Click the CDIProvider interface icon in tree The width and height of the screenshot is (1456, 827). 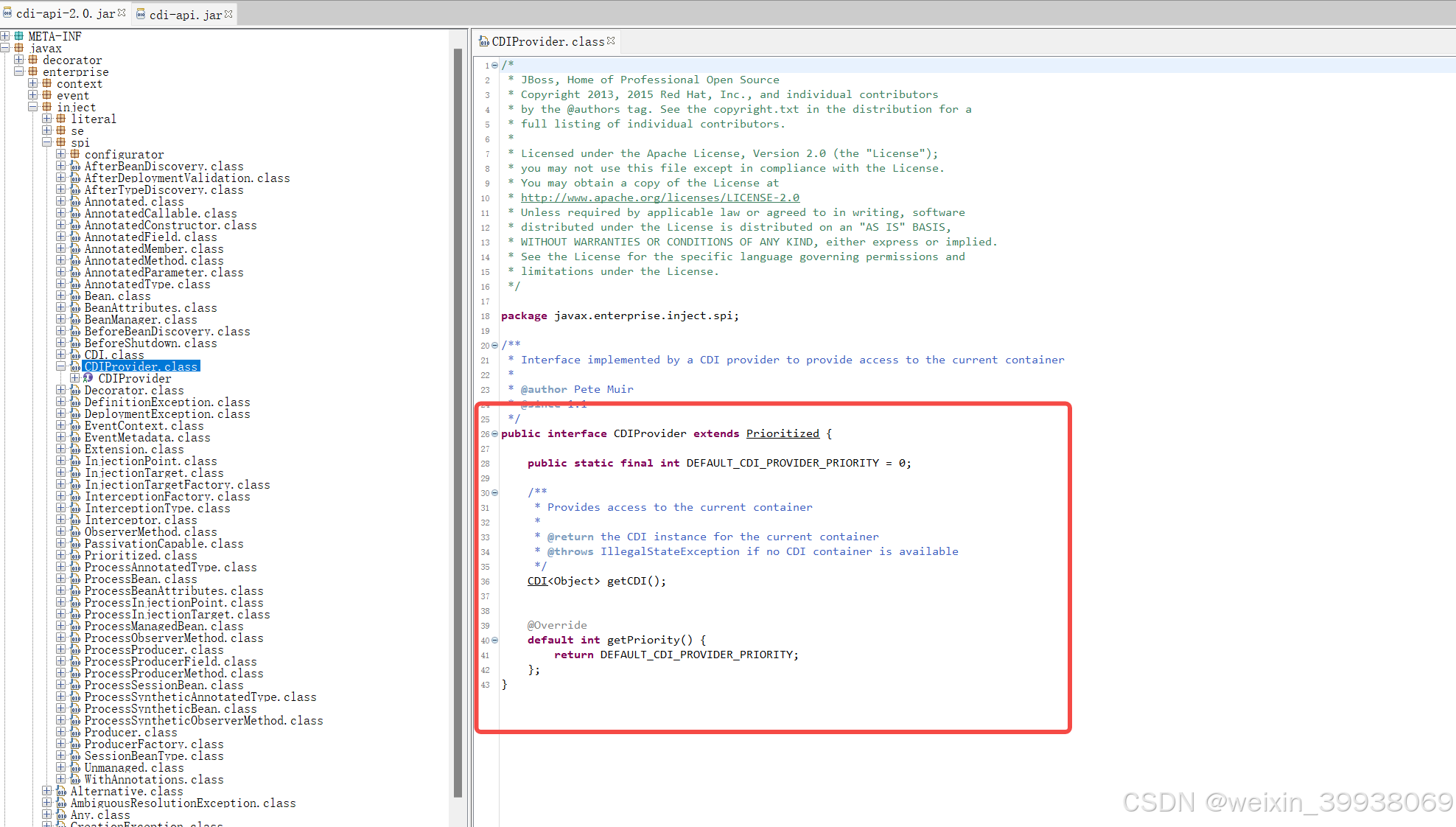coord(88,378)
